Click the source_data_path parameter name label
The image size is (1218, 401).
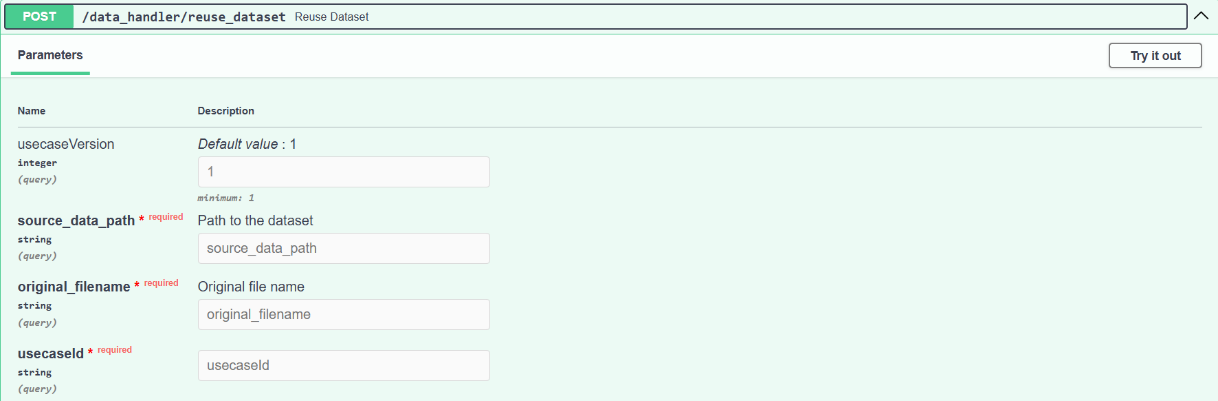tap(76, 220)
